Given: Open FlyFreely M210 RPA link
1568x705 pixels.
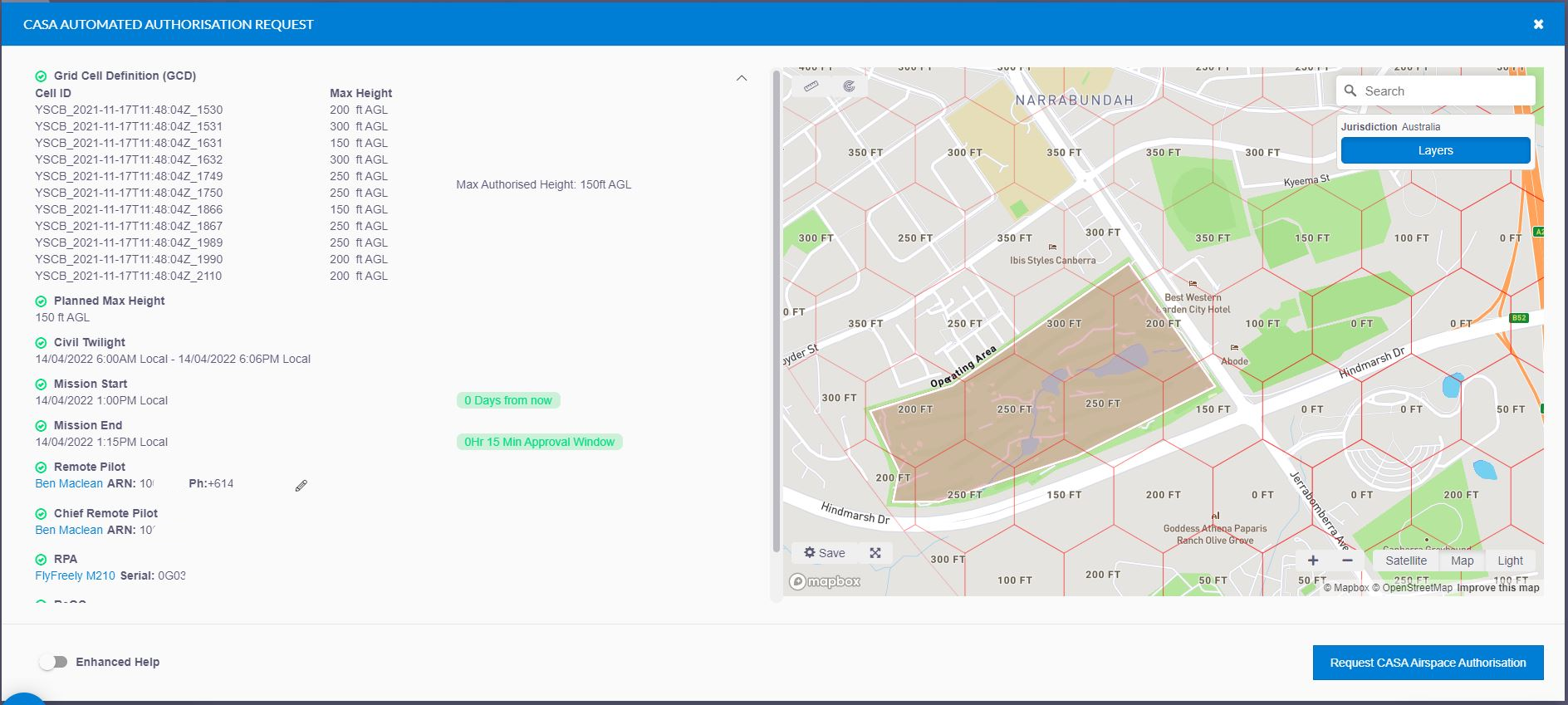Looking at the screenshot, I should click(75, 575).
